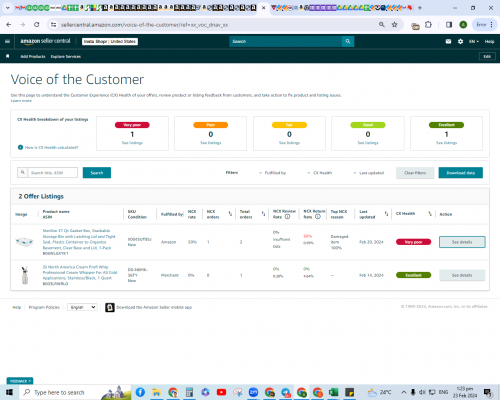Screen dimensions: 500x400
Task: Open the Sterilite 37 Qt Gasket Box product link
Action: click(79, 239)
